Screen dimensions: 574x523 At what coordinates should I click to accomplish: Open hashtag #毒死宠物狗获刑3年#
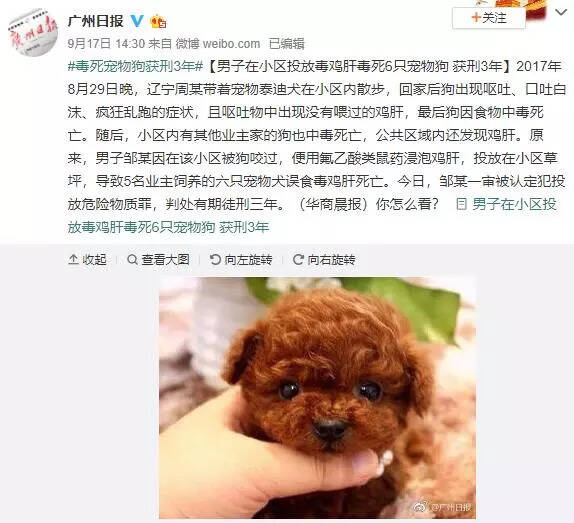[x=135, y=66]
